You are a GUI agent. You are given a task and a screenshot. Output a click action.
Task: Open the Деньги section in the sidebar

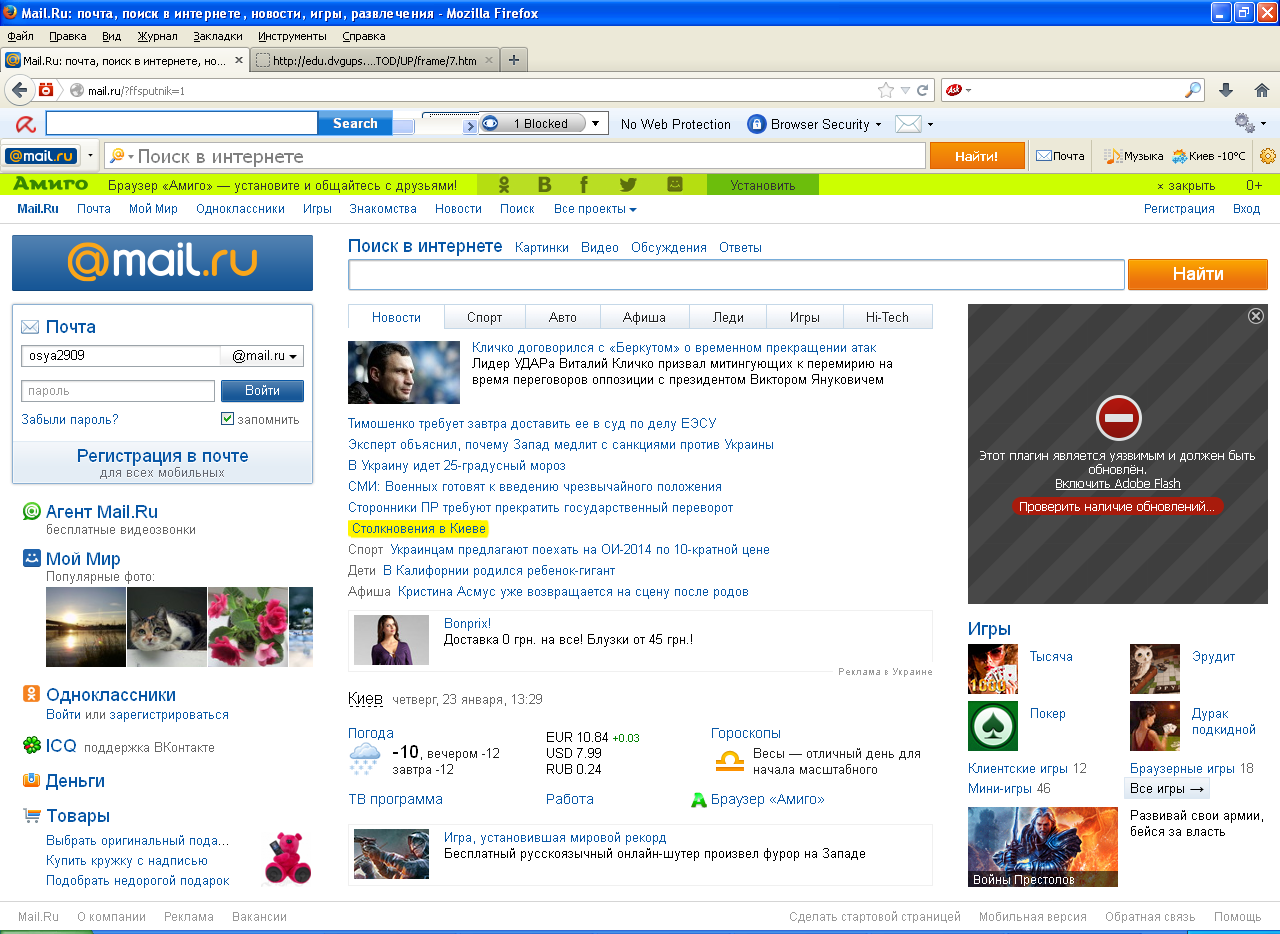coord(75,781)
